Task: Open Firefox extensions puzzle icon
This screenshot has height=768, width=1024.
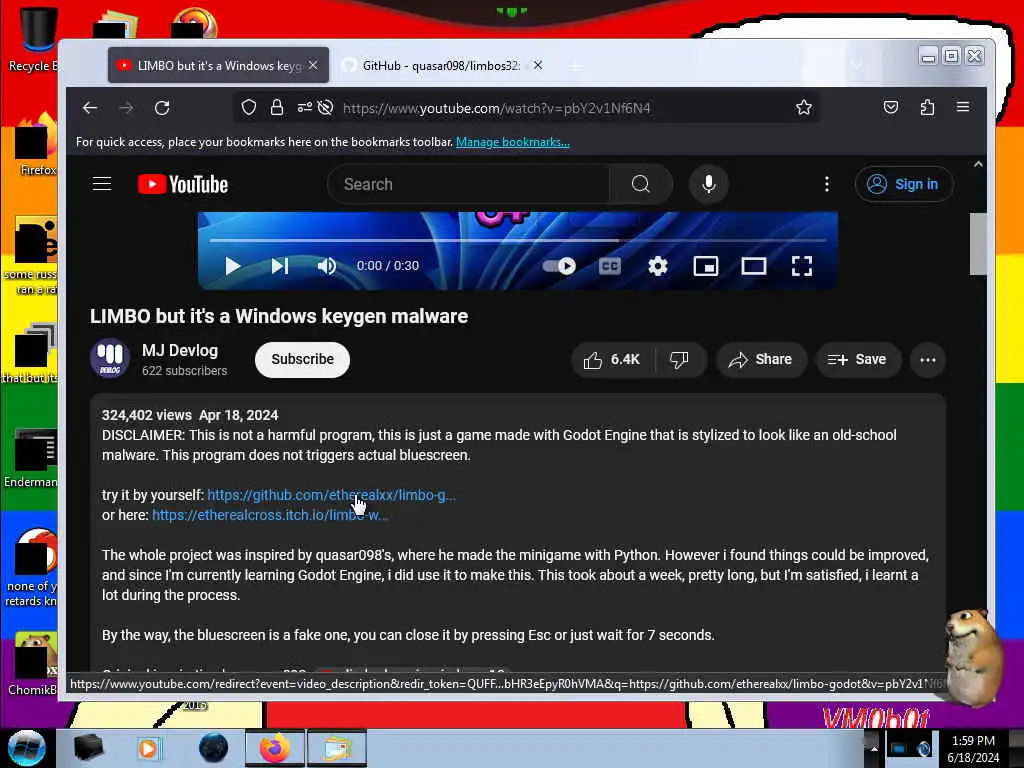Action: tap(927, 108)
